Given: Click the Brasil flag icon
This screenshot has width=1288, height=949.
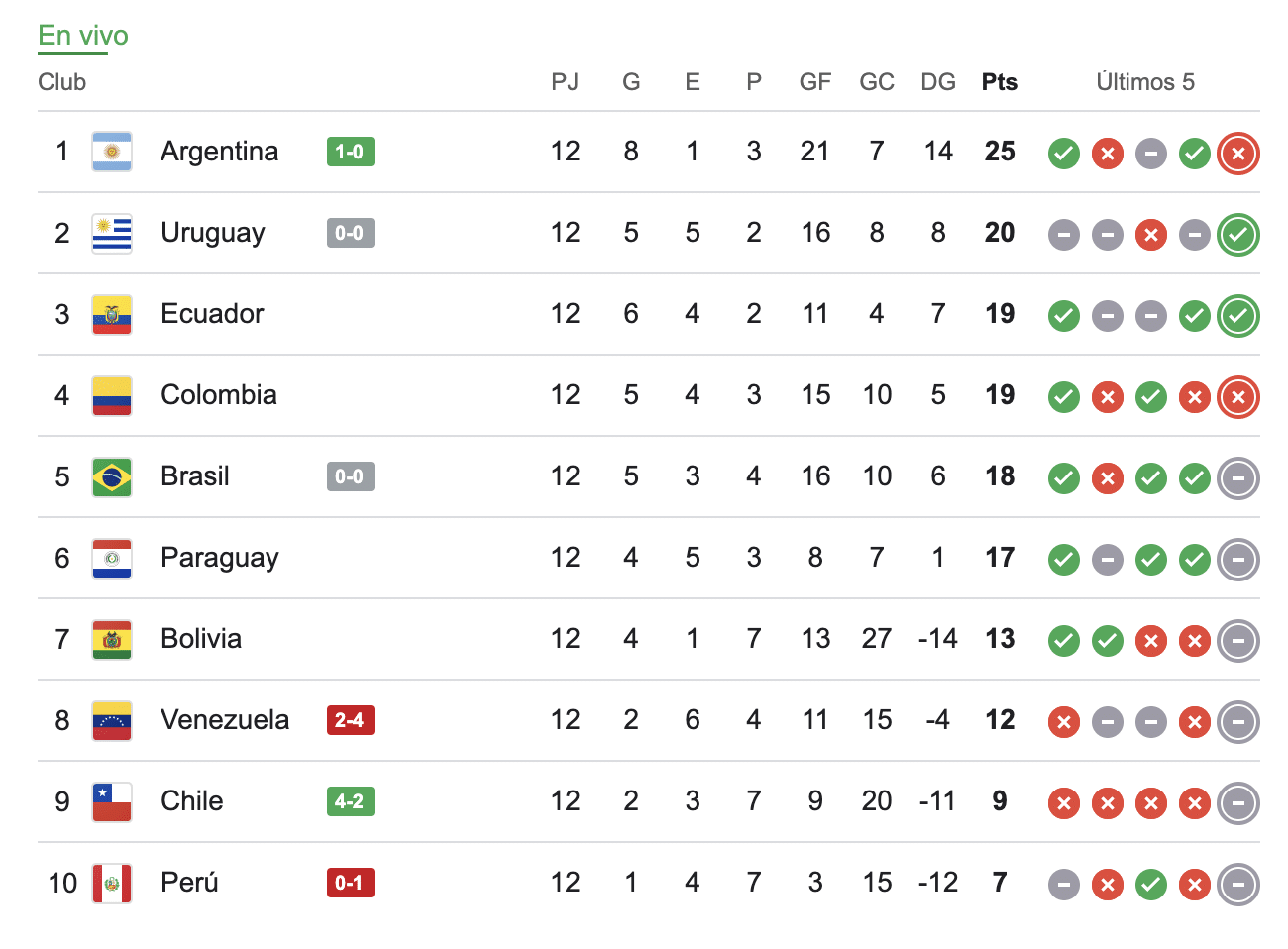Looking at the screenshot, I should (x=112, y=476).
